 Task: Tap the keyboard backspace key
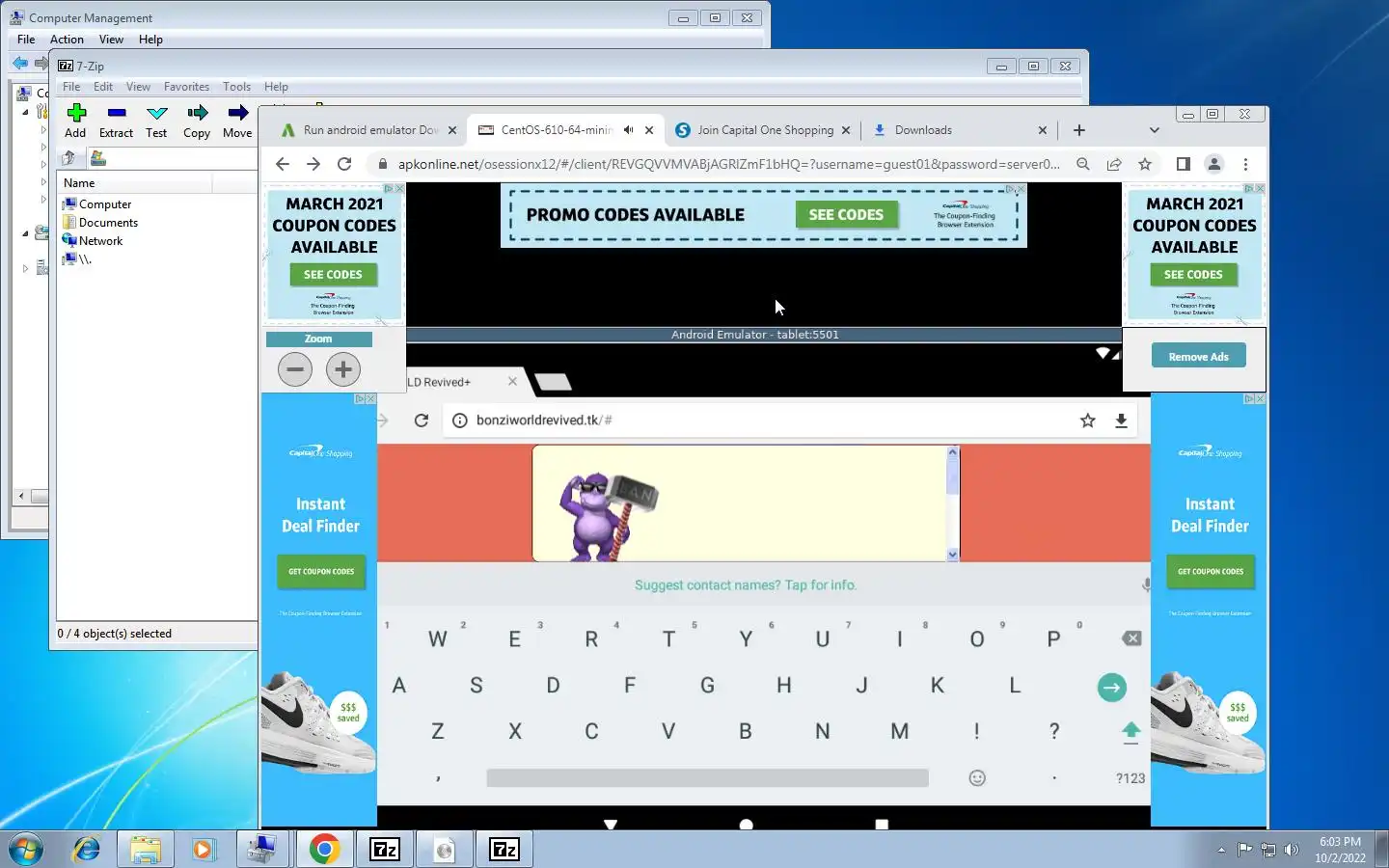point(1131,638)
